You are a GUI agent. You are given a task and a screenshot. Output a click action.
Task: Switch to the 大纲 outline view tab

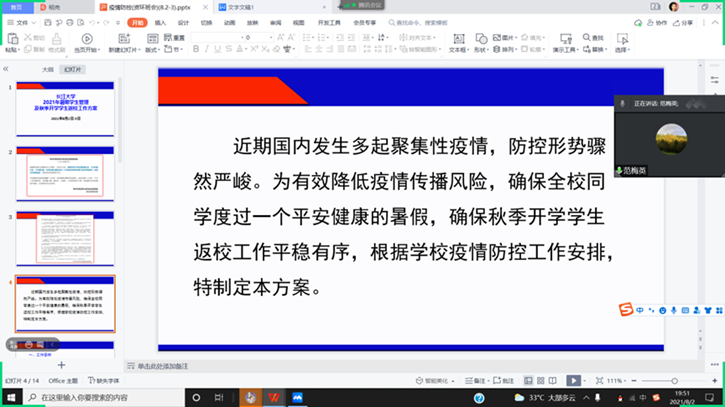(47, 70)
